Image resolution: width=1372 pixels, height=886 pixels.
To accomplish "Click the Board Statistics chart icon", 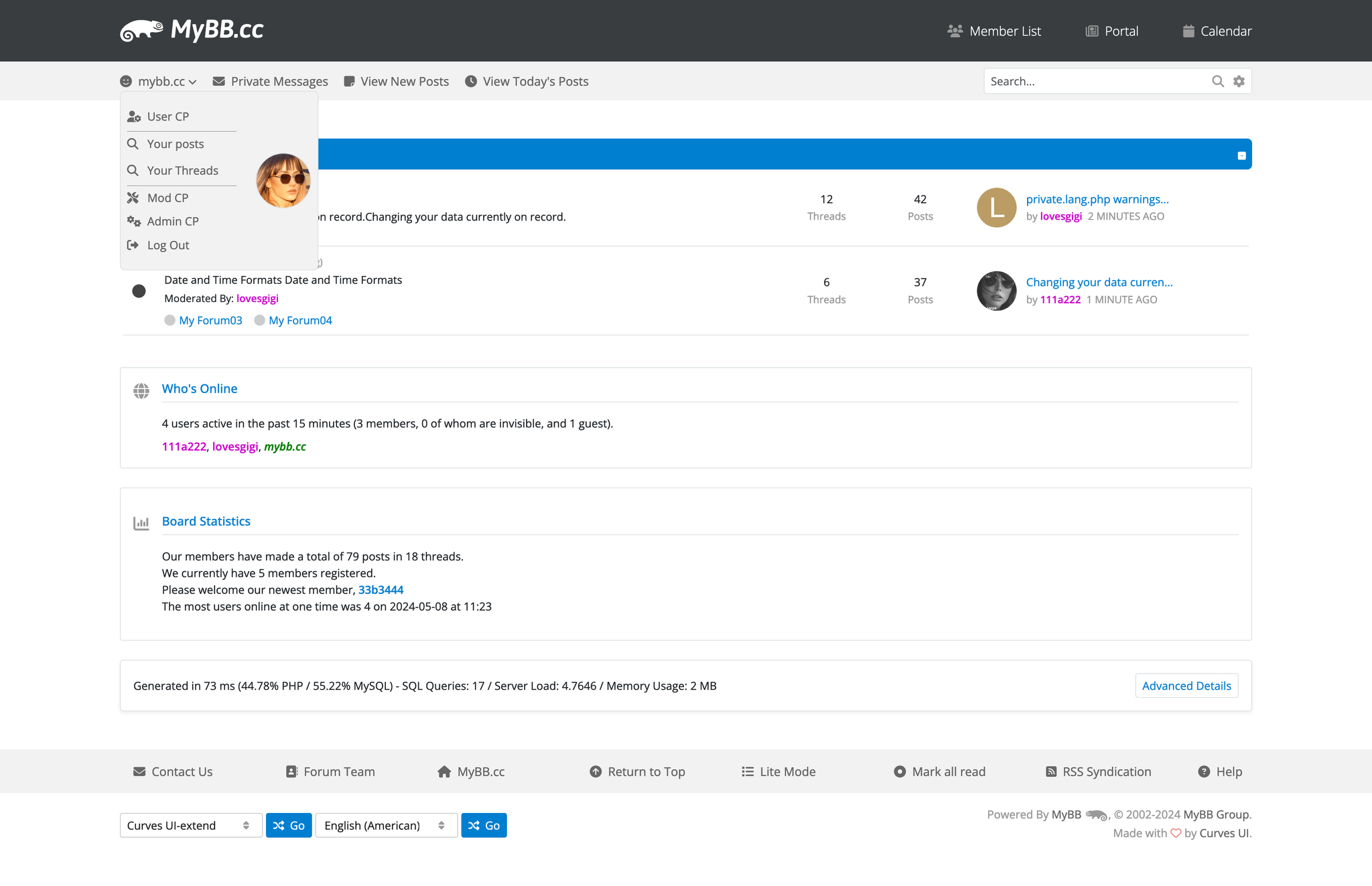I will pos(141,522).
